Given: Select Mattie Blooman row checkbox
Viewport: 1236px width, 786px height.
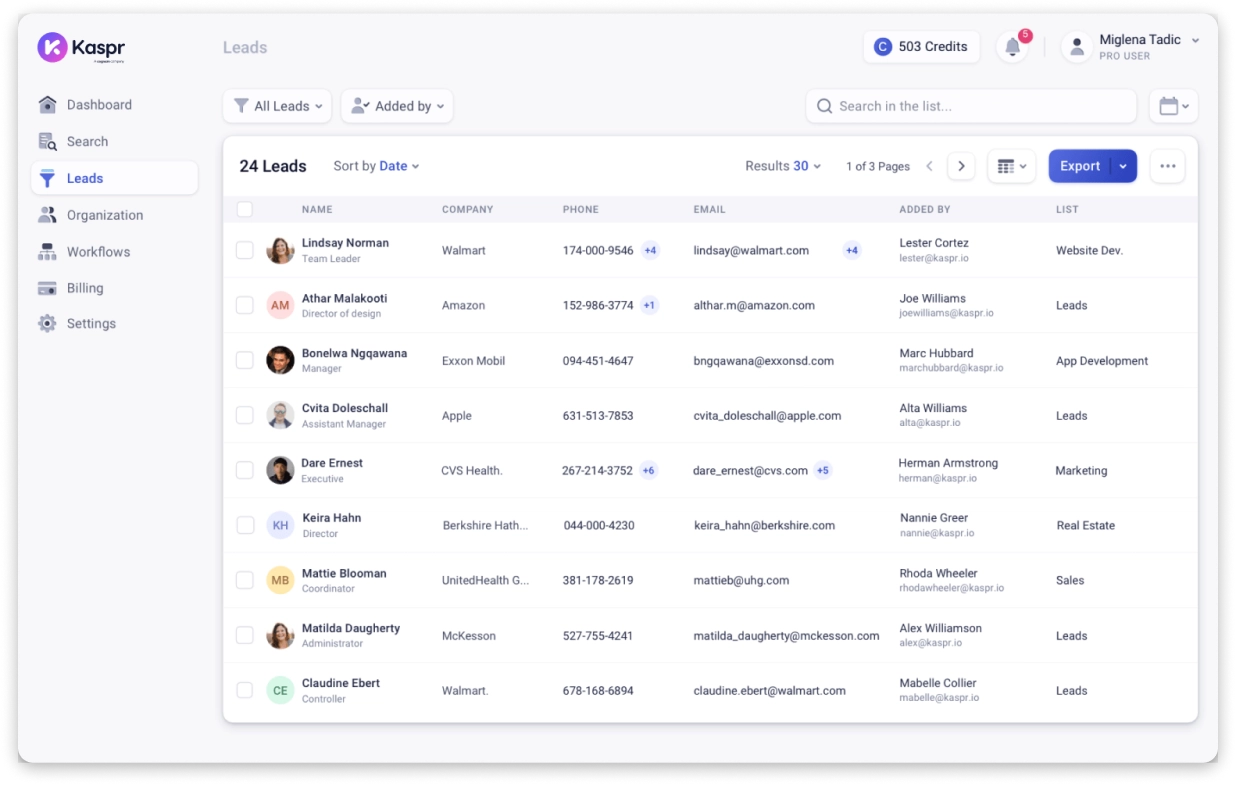Looking at the screenshot, I should (245, 580).
